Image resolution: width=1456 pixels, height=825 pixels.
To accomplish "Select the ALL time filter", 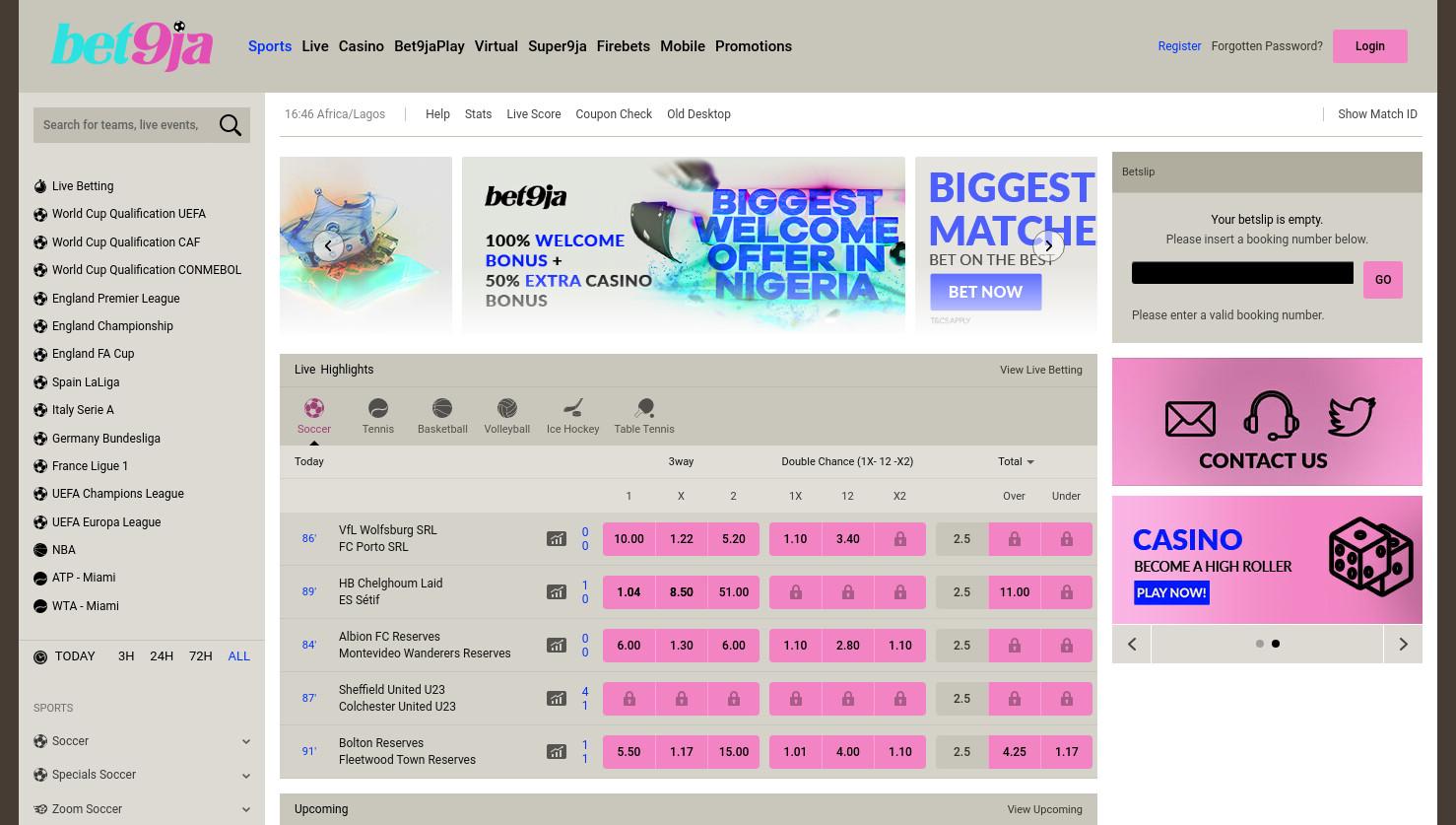I will coord(239,656).
